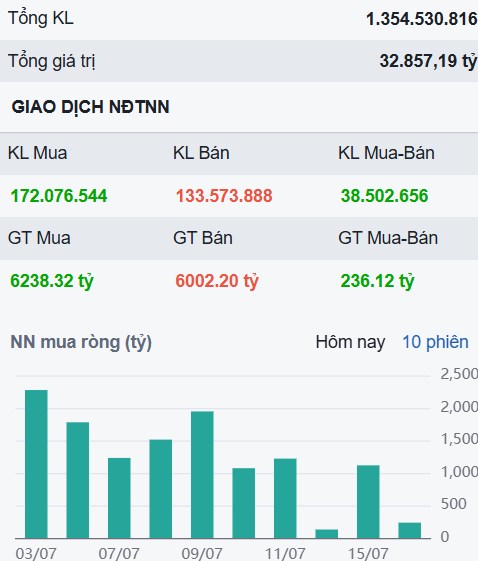The height and width of the screenshot is (561, 478).
Task: Select the 10 phiên chart tab
Action: coord(435,342)
